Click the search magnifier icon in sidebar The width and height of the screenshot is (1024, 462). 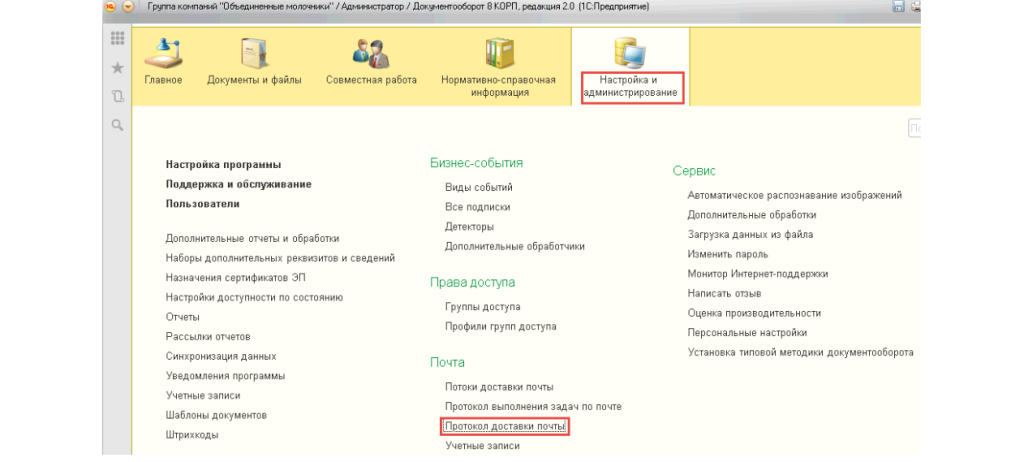point(117,125)
